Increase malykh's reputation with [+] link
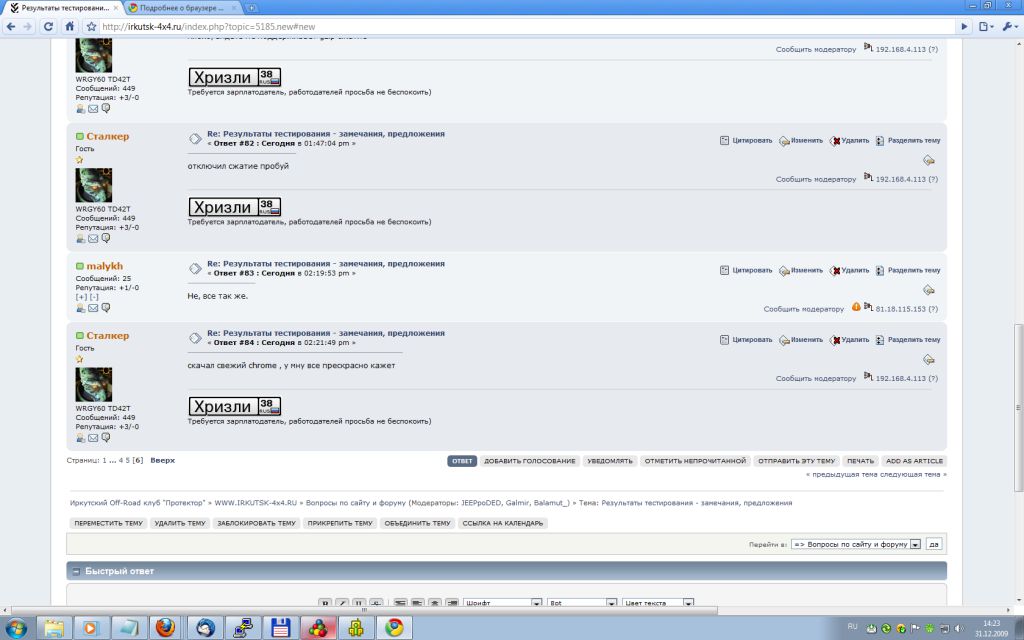This screenshot has width=1024, height=640. coord(81,297)
